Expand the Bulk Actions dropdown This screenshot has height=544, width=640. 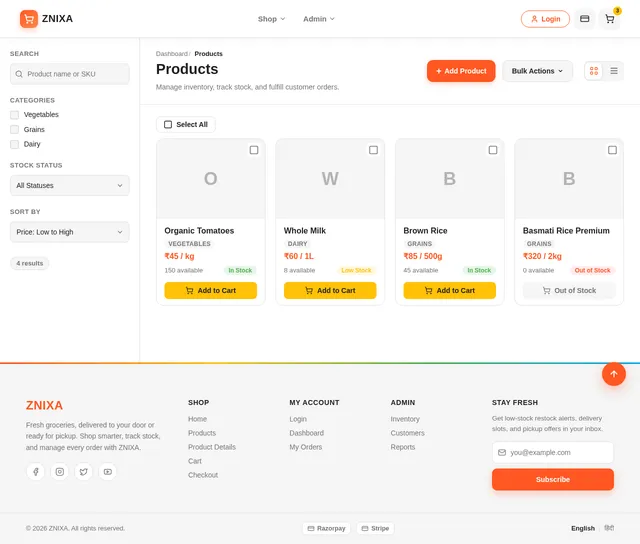(x=537, y=71)
